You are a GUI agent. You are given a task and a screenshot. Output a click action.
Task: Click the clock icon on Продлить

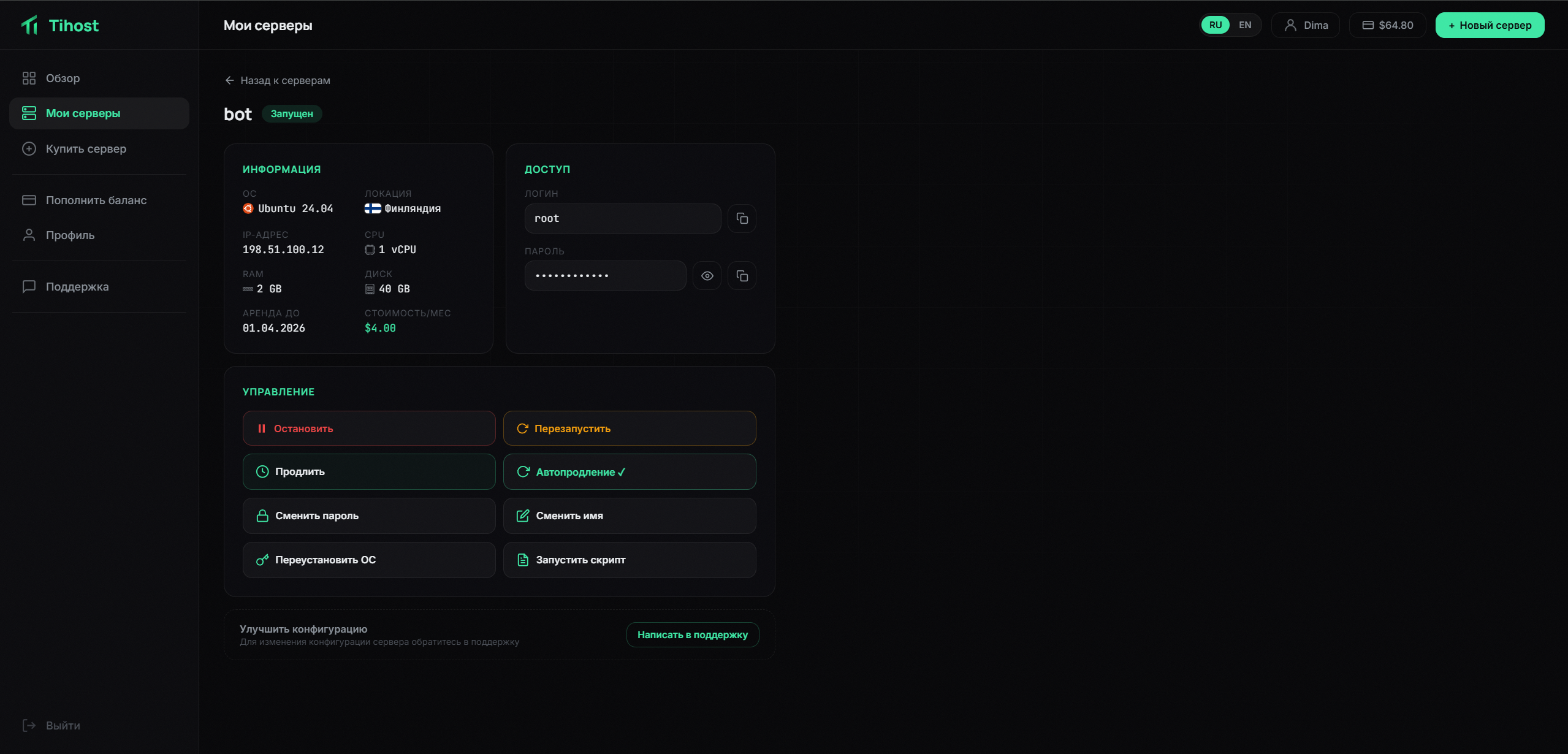[262, 471]
